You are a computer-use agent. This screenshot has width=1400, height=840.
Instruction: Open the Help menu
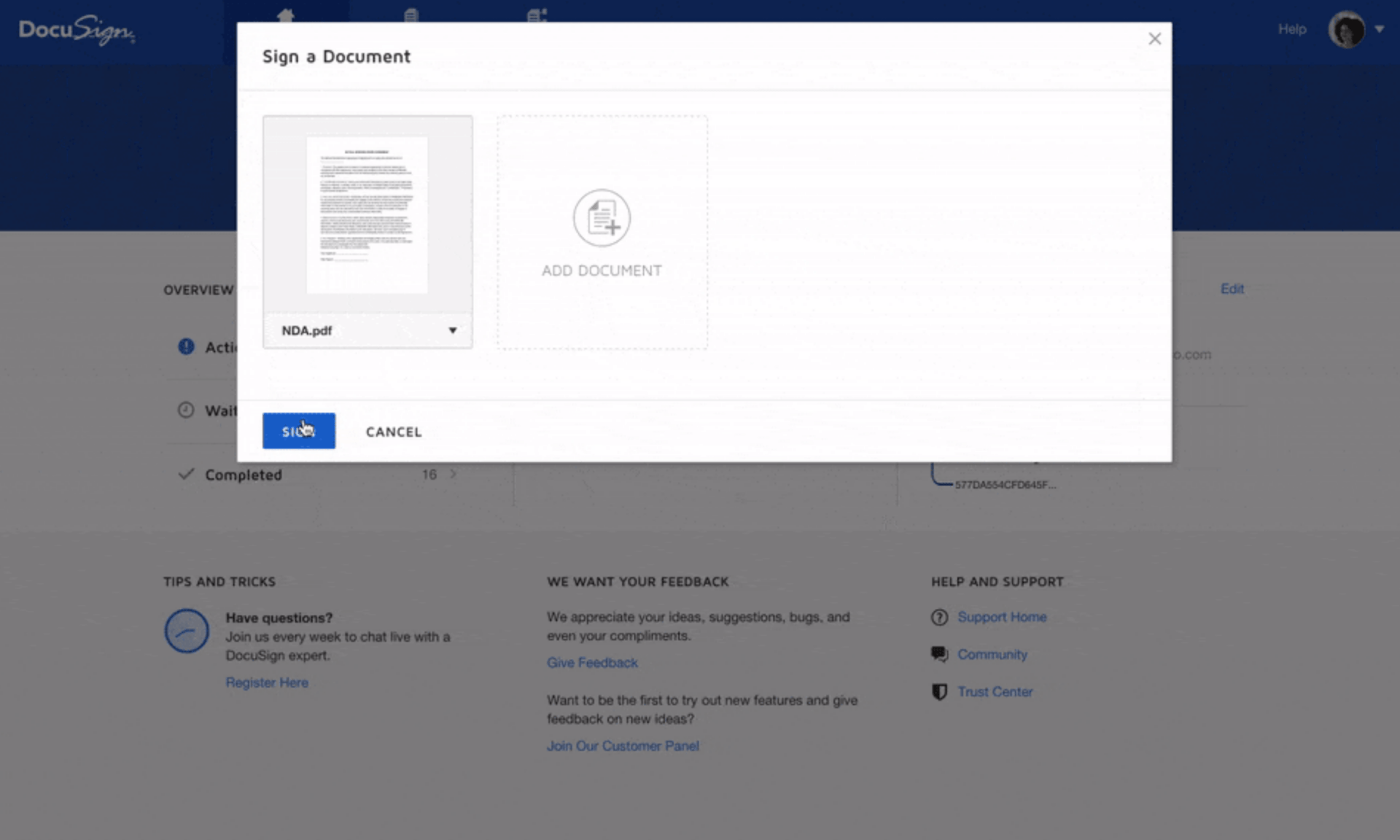1291,29
